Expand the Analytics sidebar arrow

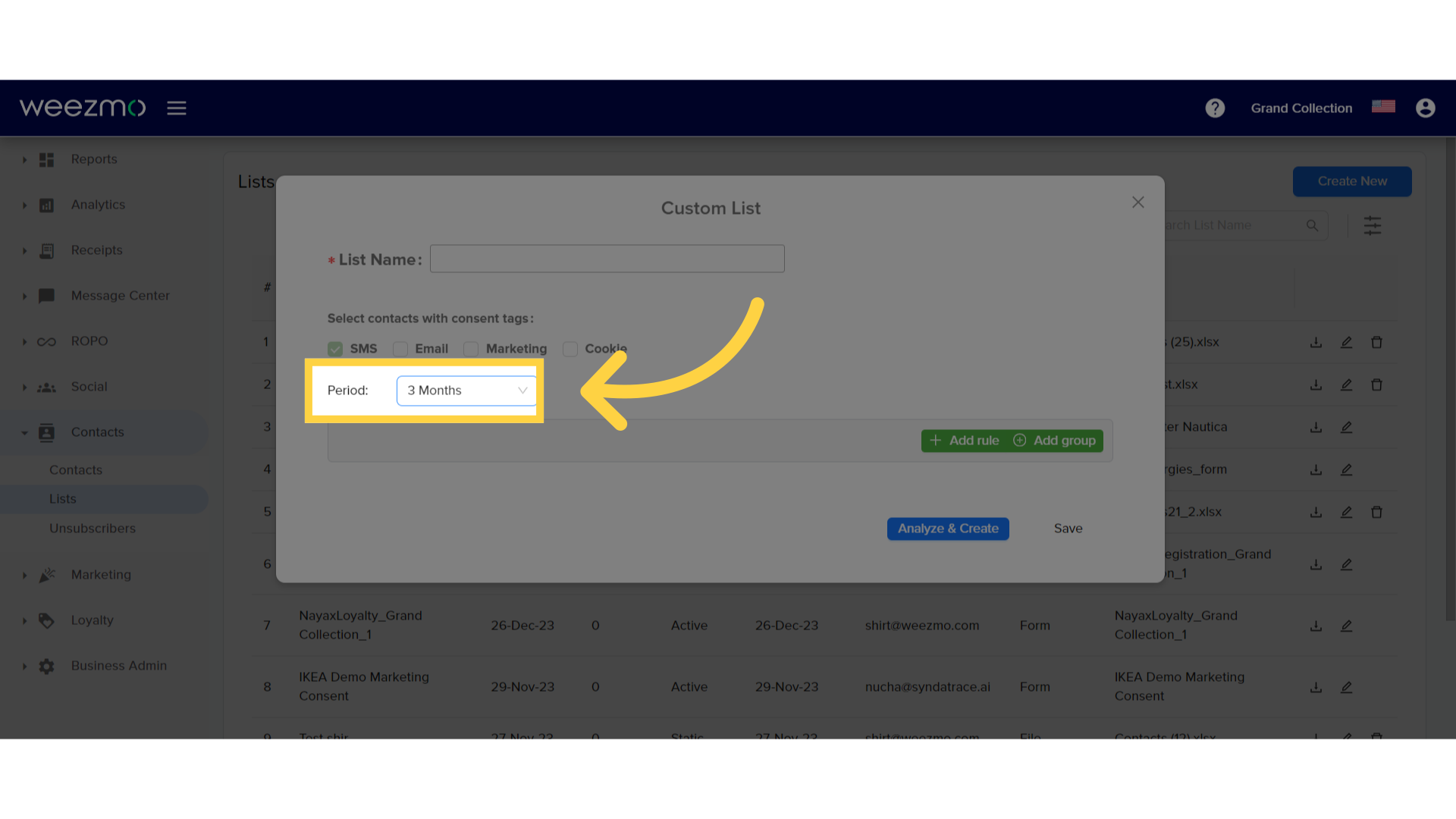(x=24, y=206)
